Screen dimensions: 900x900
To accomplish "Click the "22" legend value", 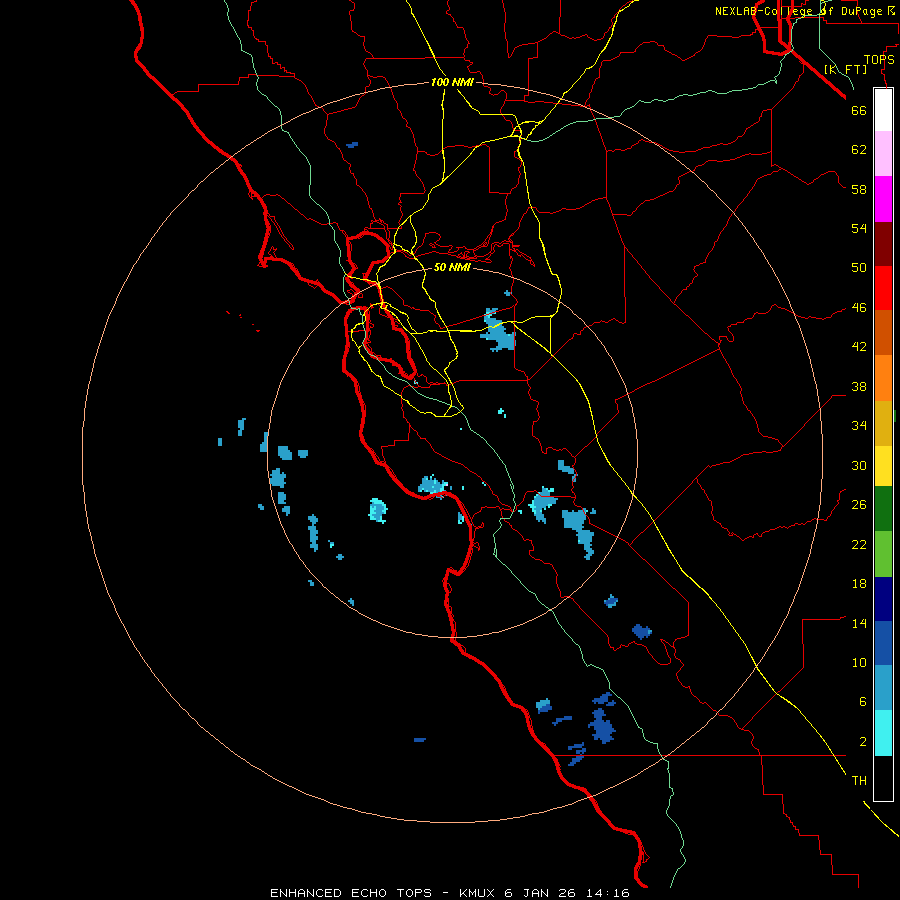I will (859, 544).
